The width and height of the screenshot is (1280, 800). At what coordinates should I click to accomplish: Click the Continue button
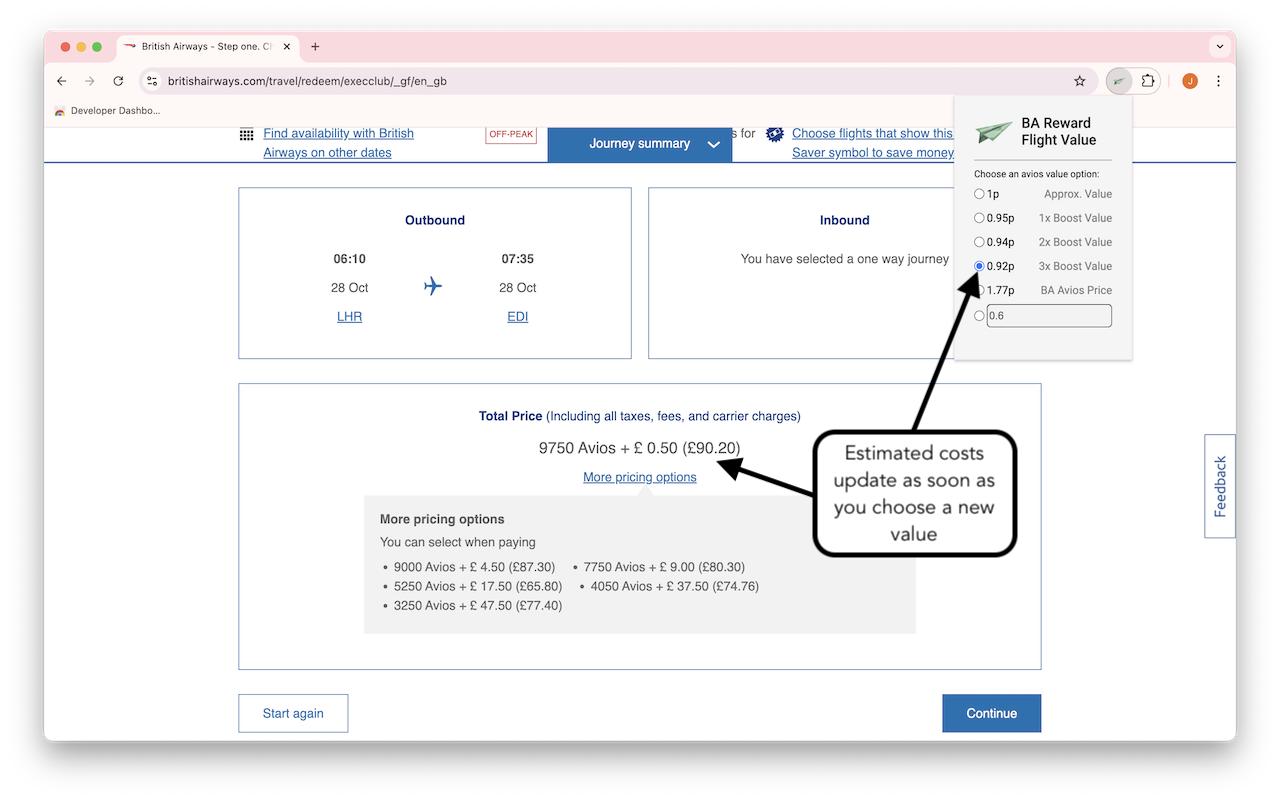(x=991, y=713)
